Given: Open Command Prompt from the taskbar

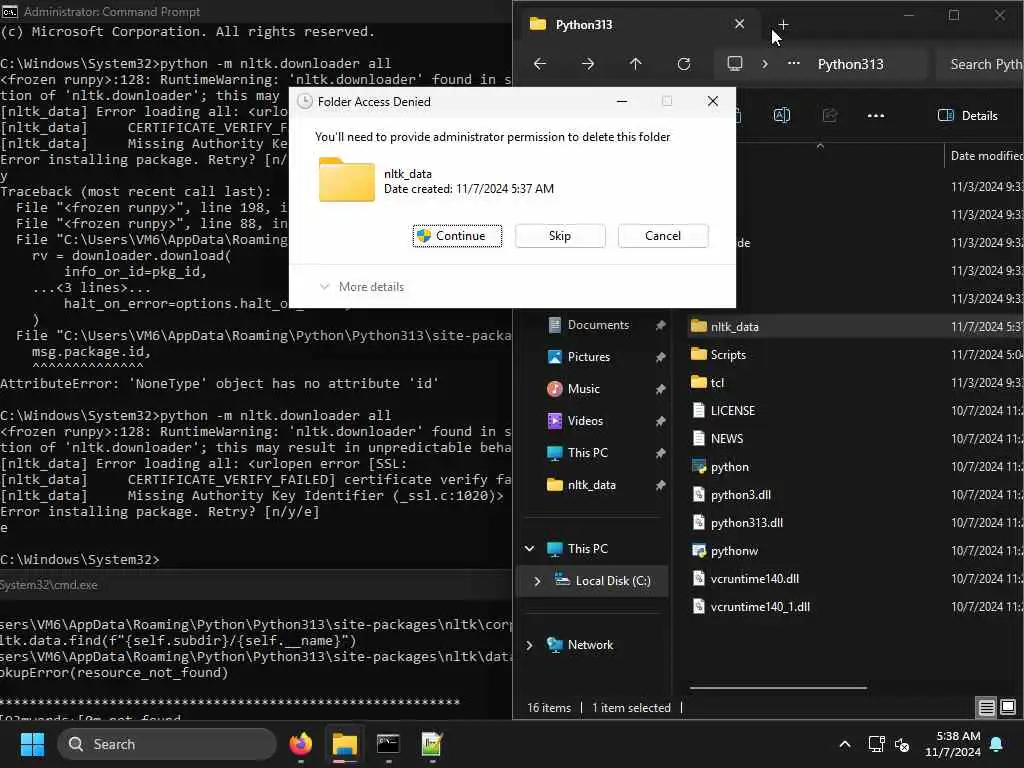Looking at the screenshot, I should (388, 744).
